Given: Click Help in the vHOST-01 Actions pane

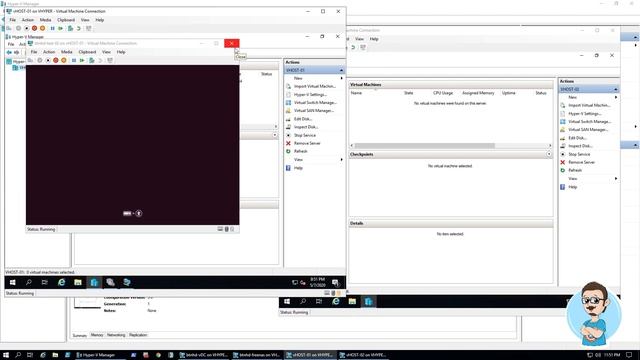Looking at the screenshot, I should point(298,168).
